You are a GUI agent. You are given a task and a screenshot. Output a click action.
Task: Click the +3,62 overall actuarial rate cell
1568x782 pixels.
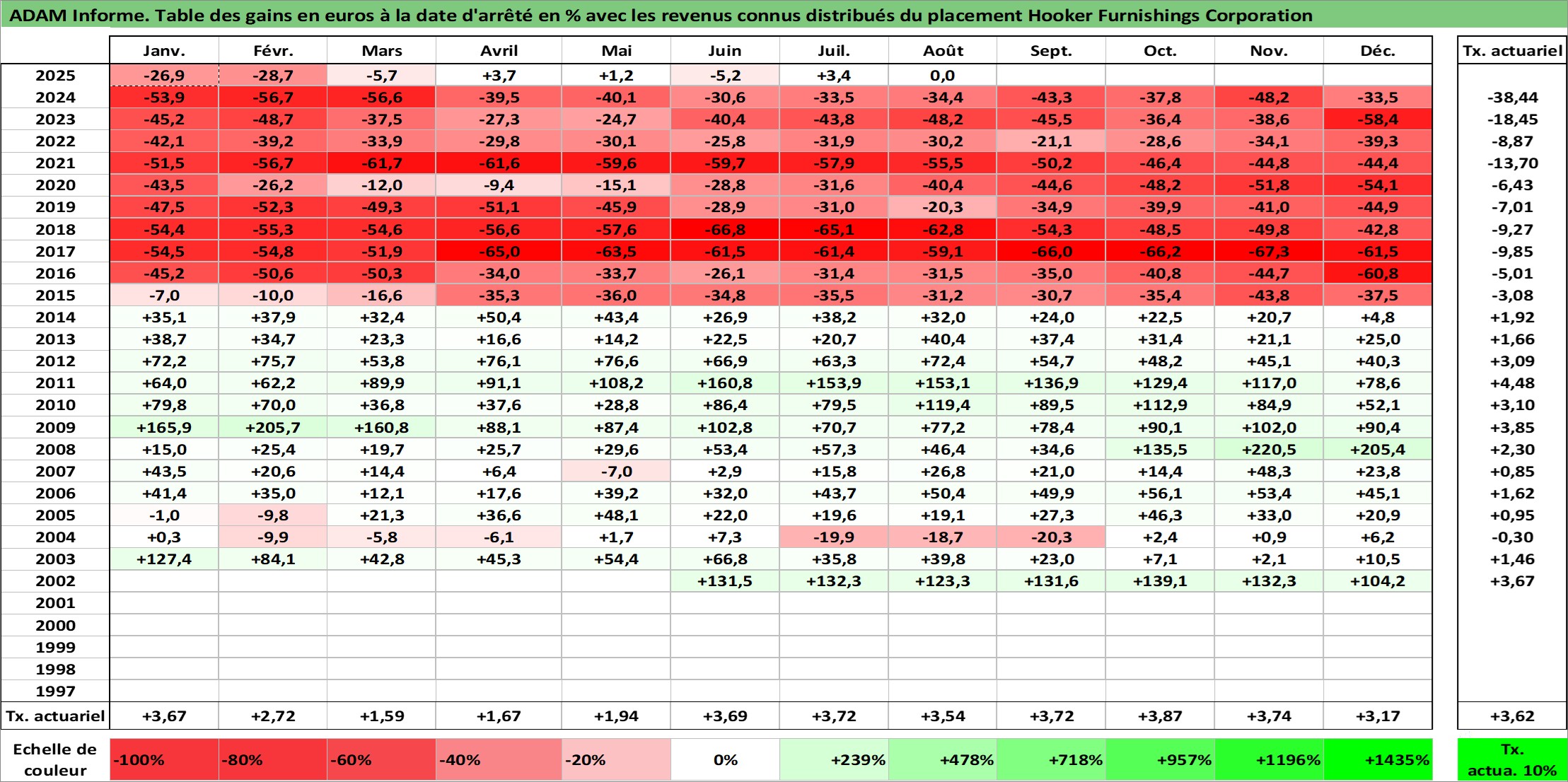[1512, 716]
